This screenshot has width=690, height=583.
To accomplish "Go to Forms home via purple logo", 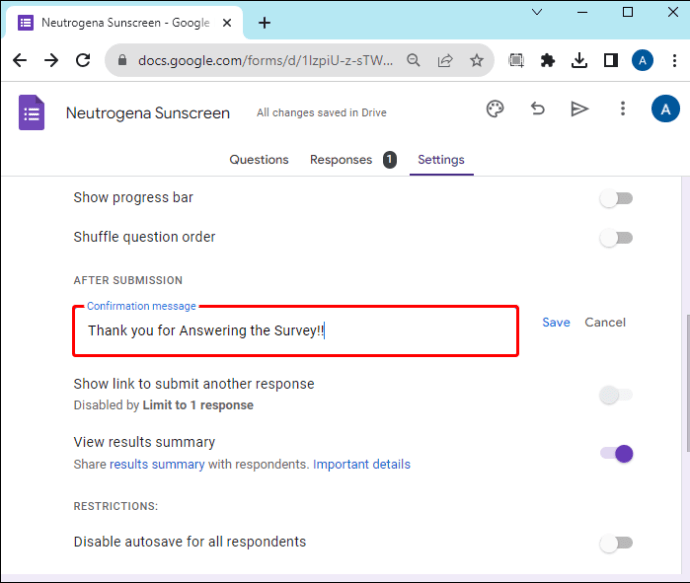I will 31,113.
